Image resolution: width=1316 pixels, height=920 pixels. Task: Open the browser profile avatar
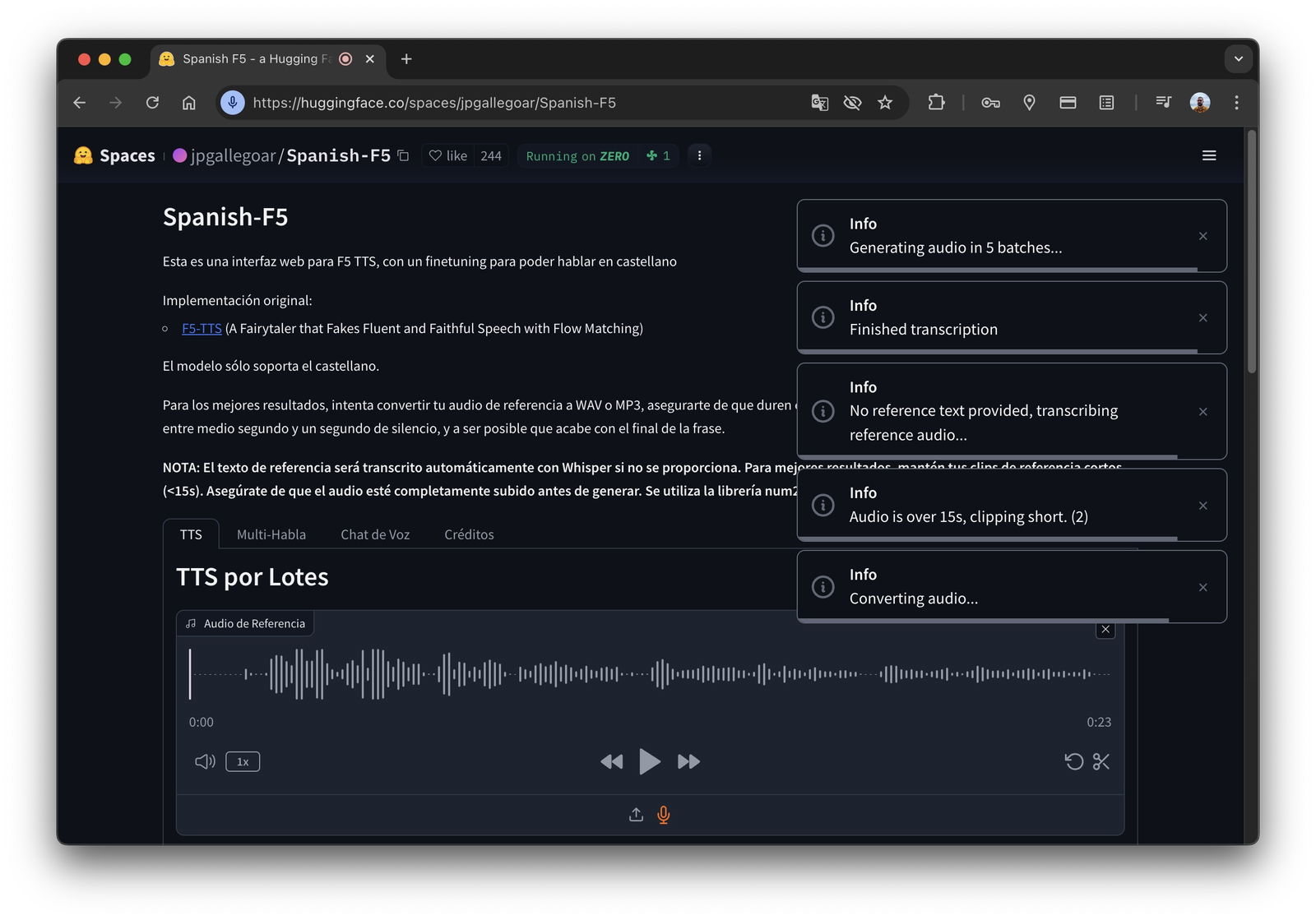click(1200, 103)
